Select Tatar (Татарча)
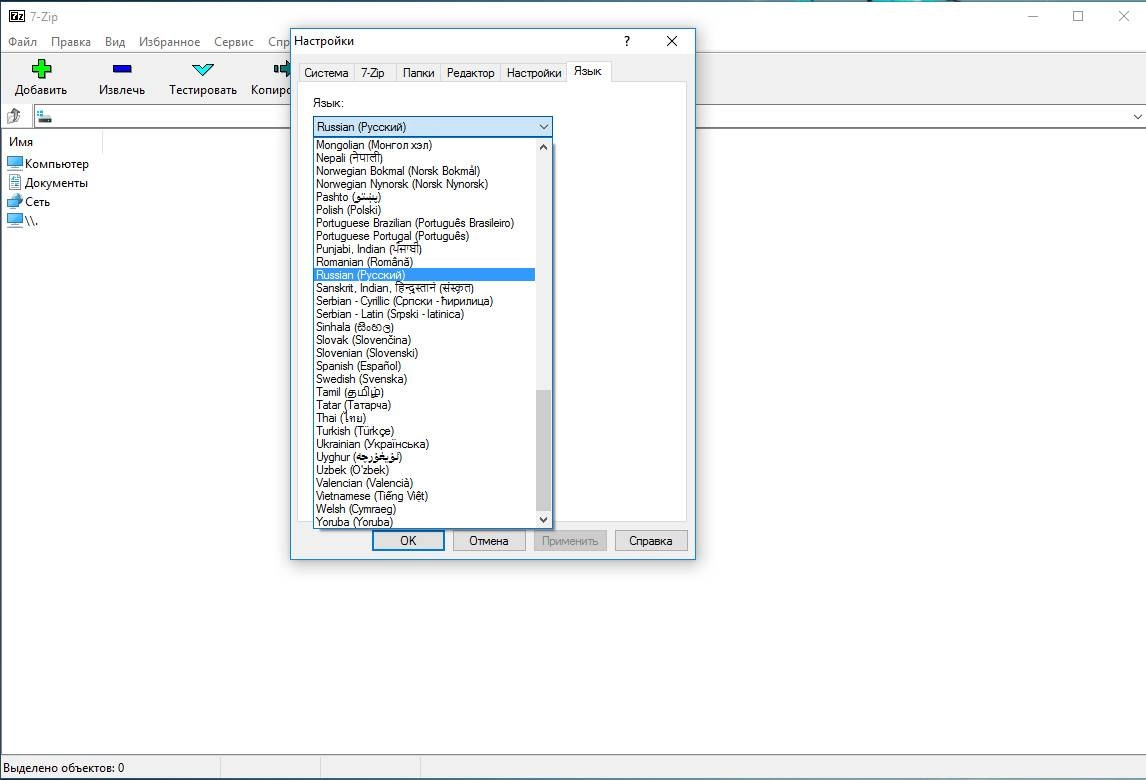The width and height of the screenshot is (1146, 780). [x=424, y=405]
